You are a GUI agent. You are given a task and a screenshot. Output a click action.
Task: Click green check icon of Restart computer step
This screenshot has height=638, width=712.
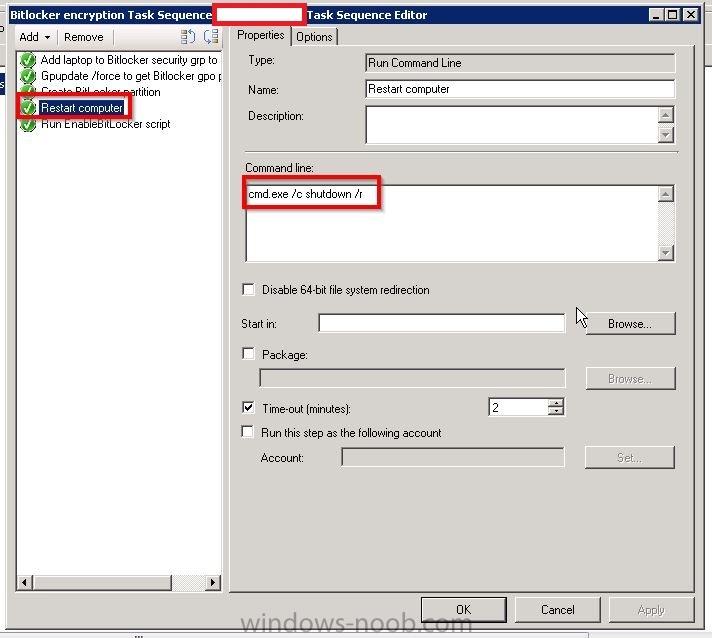click(28, 108)
